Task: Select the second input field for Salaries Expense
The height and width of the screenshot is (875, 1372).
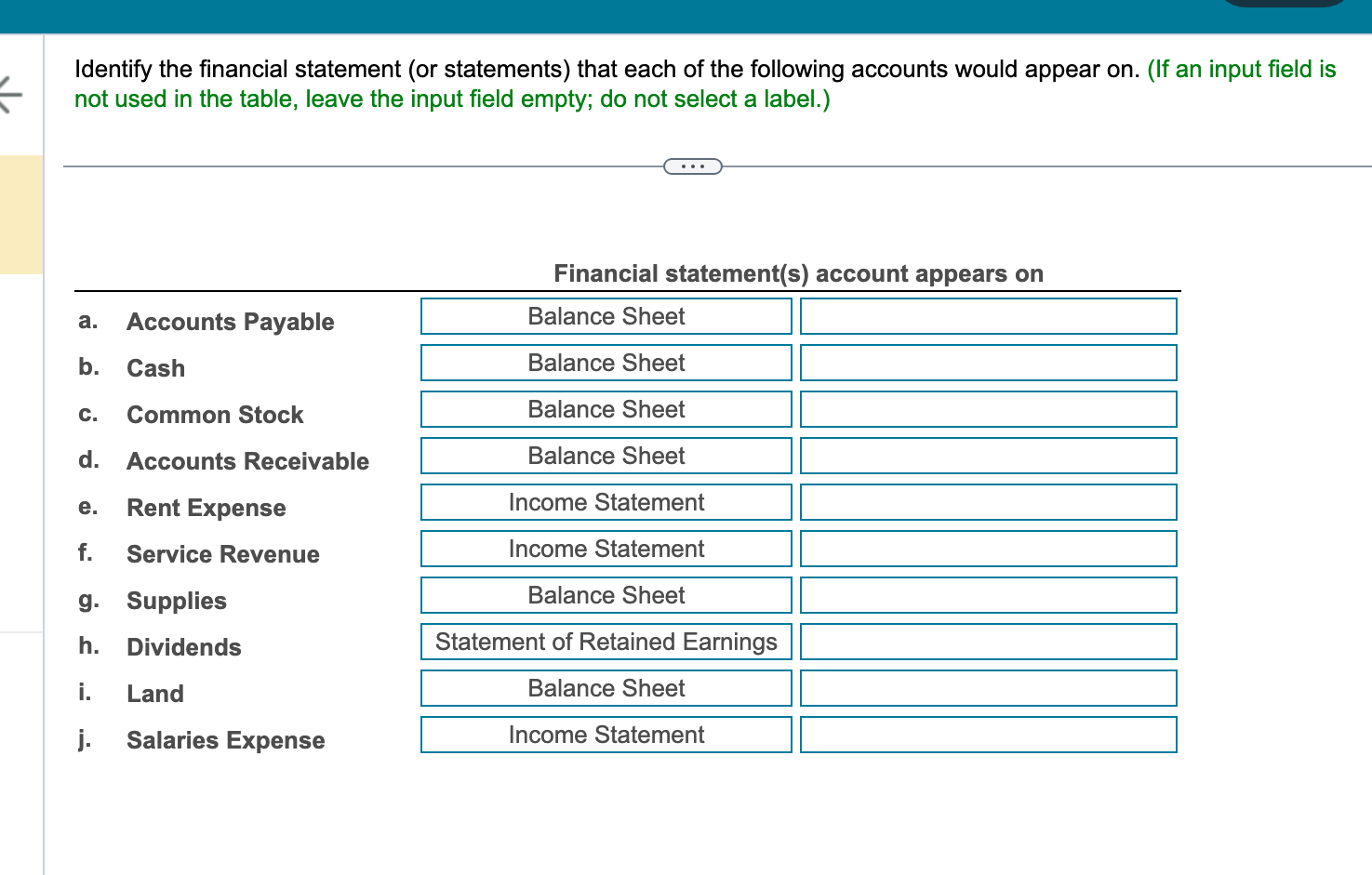Action: tap(988, 735)
